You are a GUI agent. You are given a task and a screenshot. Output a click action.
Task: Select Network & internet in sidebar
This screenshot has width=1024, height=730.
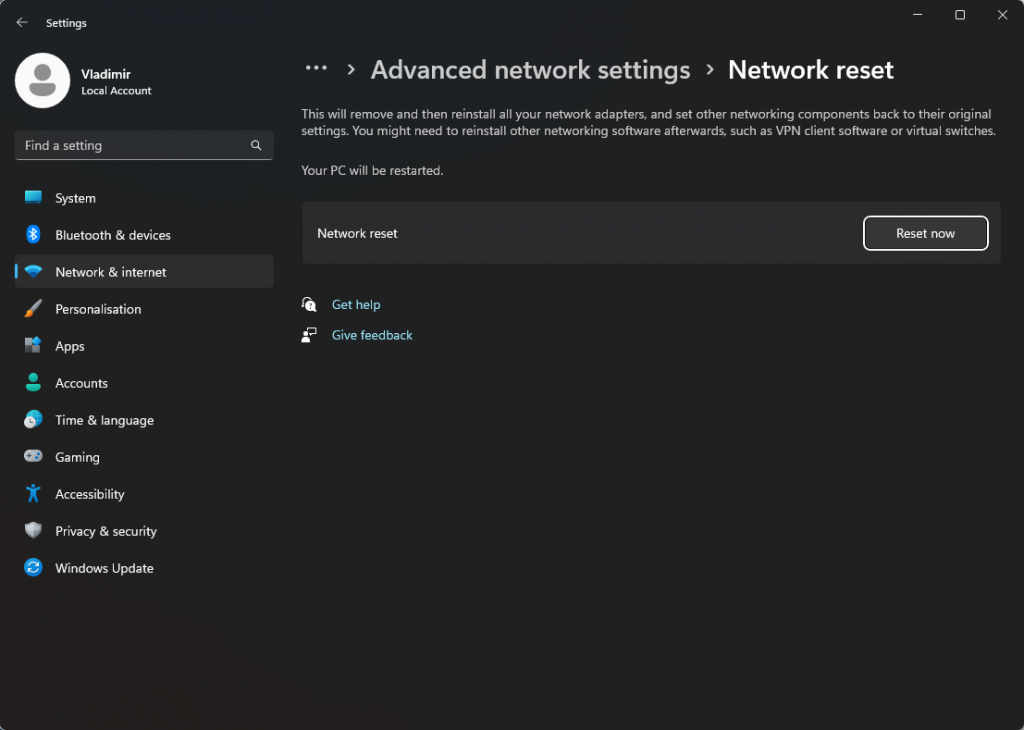pos(110,272)
